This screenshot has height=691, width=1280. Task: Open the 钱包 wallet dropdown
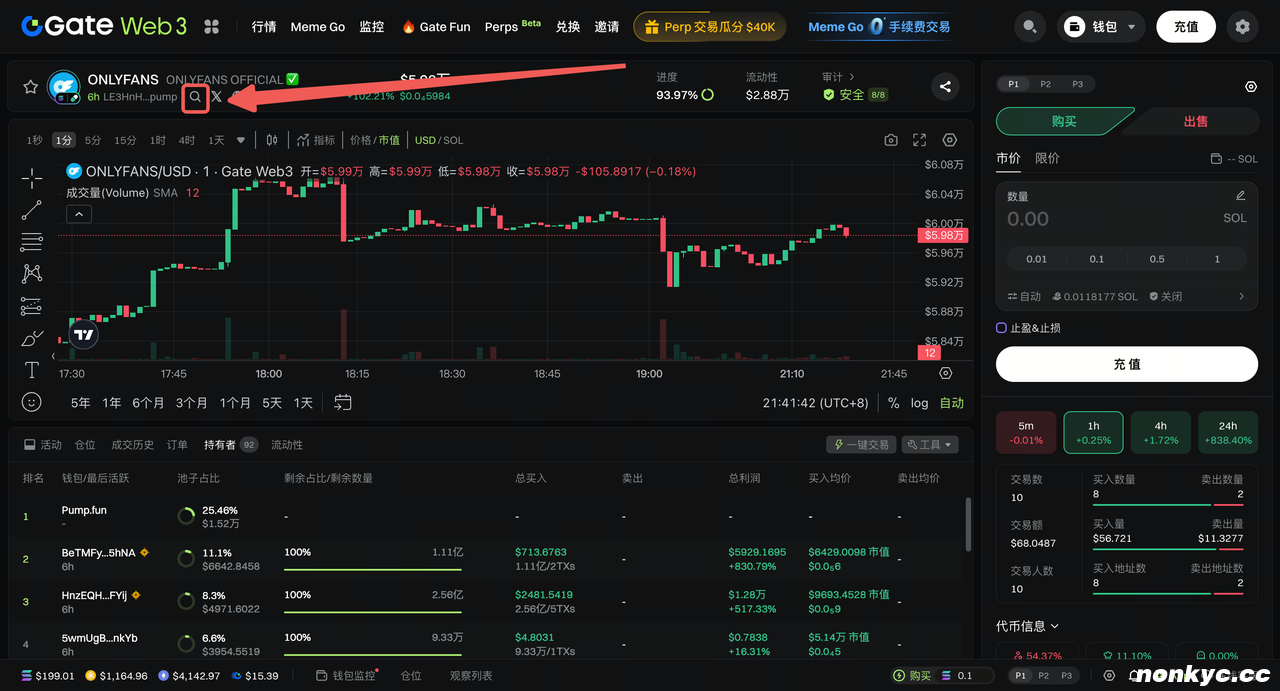click(1101, 27)
